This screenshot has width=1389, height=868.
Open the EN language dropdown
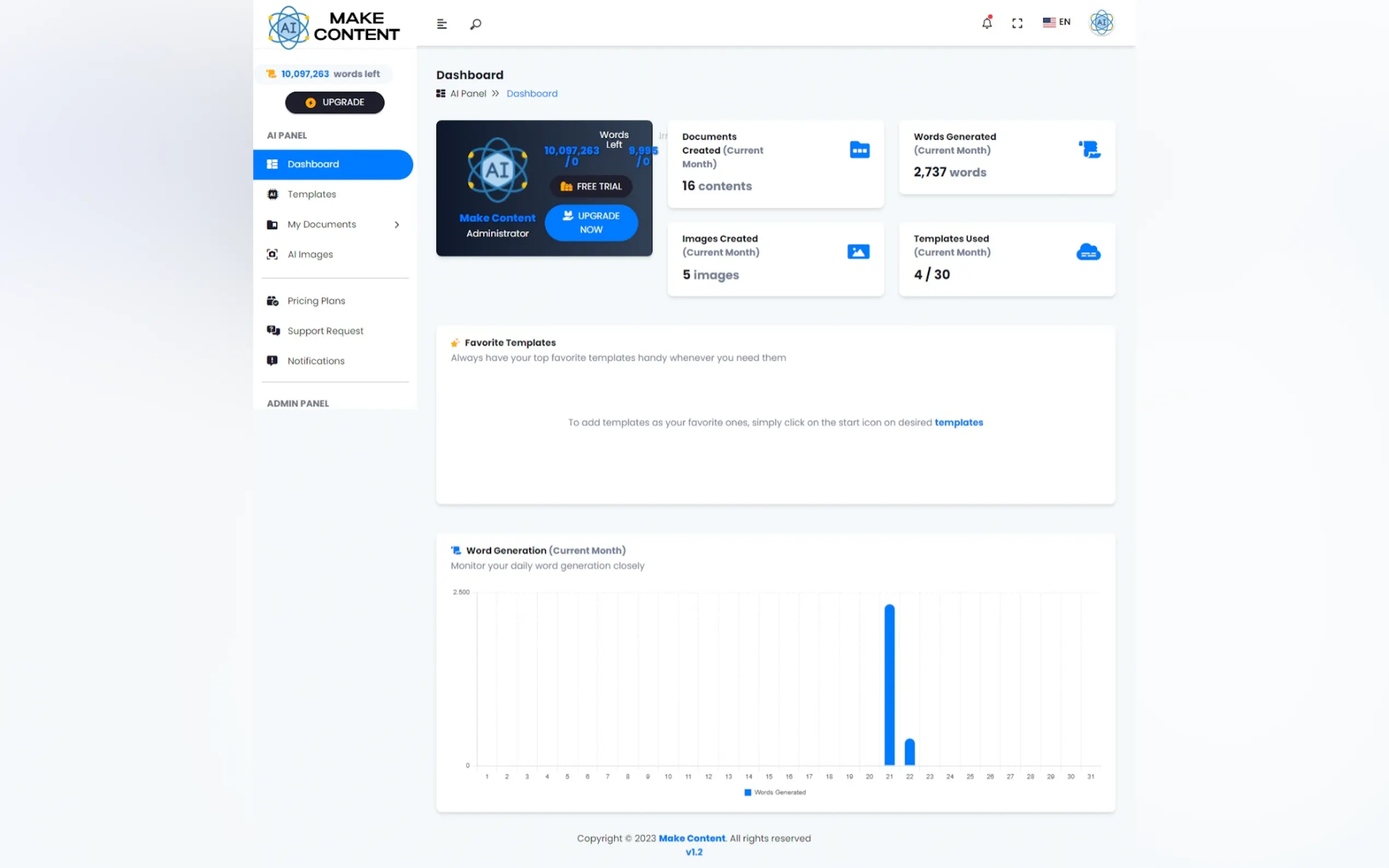click(x=1057, y=22)
